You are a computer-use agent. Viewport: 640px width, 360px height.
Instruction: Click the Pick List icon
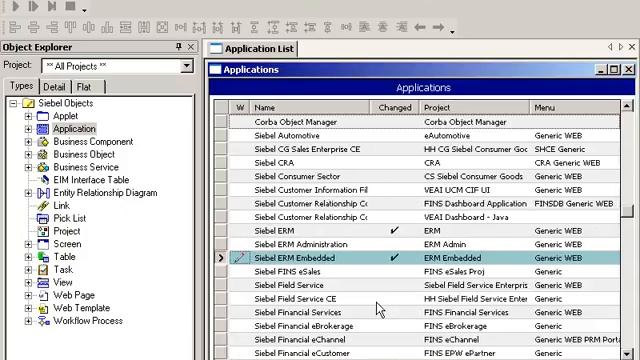click(x=43, y=218)
